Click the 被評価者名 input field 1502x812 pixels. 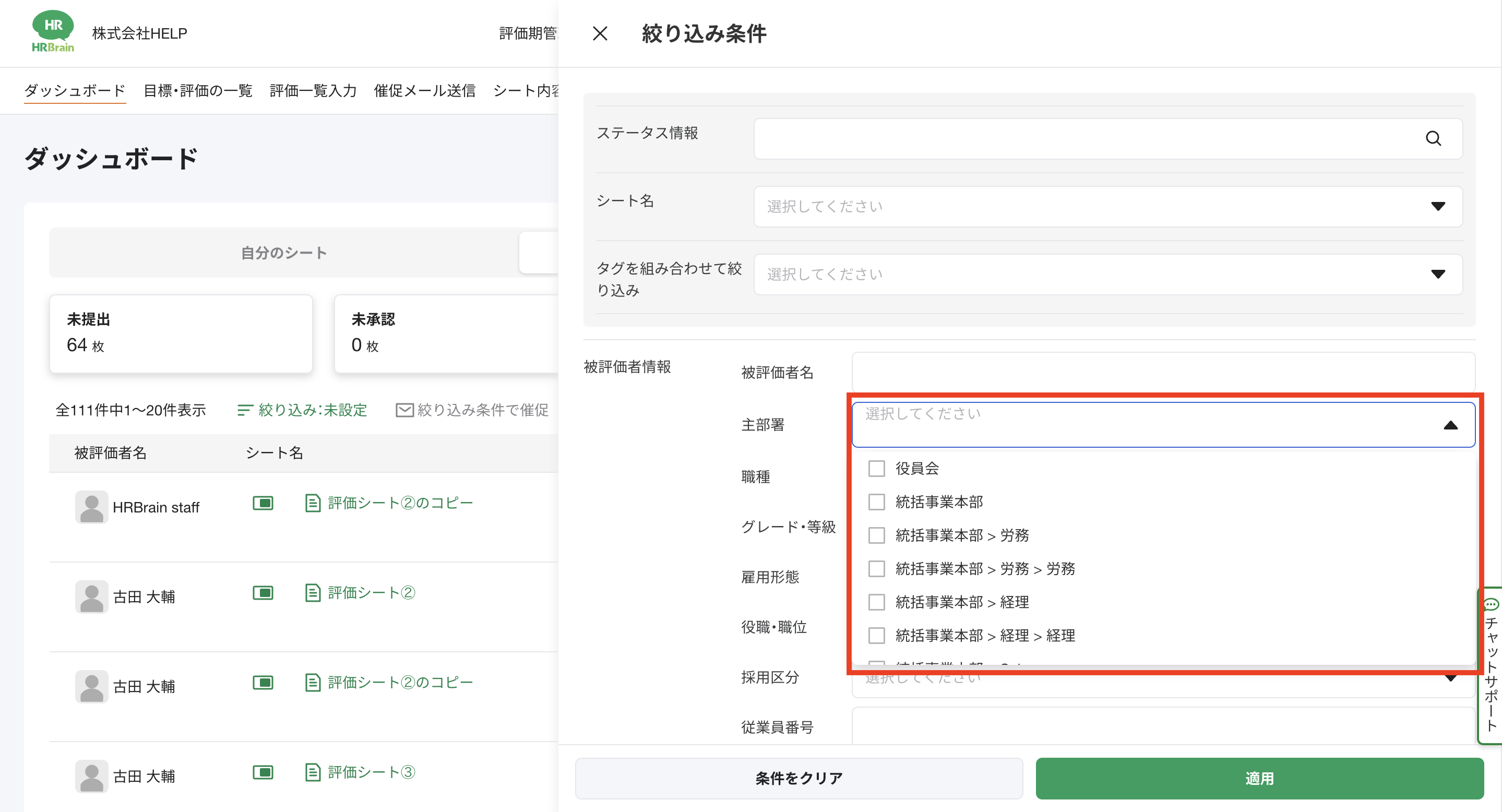(x=1163, y=372)
